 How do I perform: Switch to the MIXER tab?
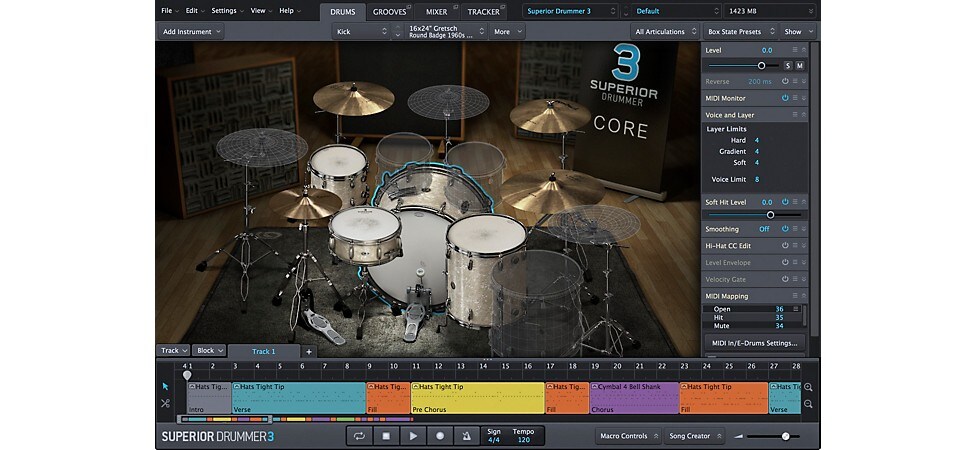437,12
